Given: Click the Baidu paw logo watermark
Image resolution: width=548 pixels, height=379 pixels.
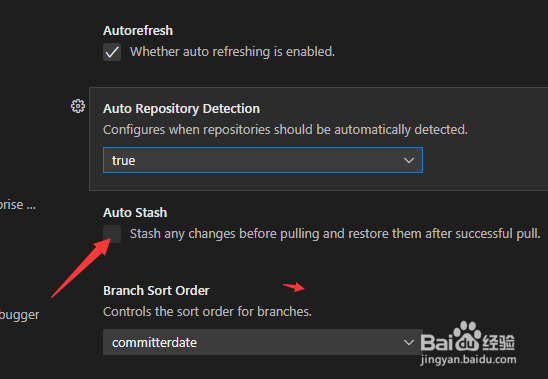Looking at the screenshot, I should tap(467, 336).
